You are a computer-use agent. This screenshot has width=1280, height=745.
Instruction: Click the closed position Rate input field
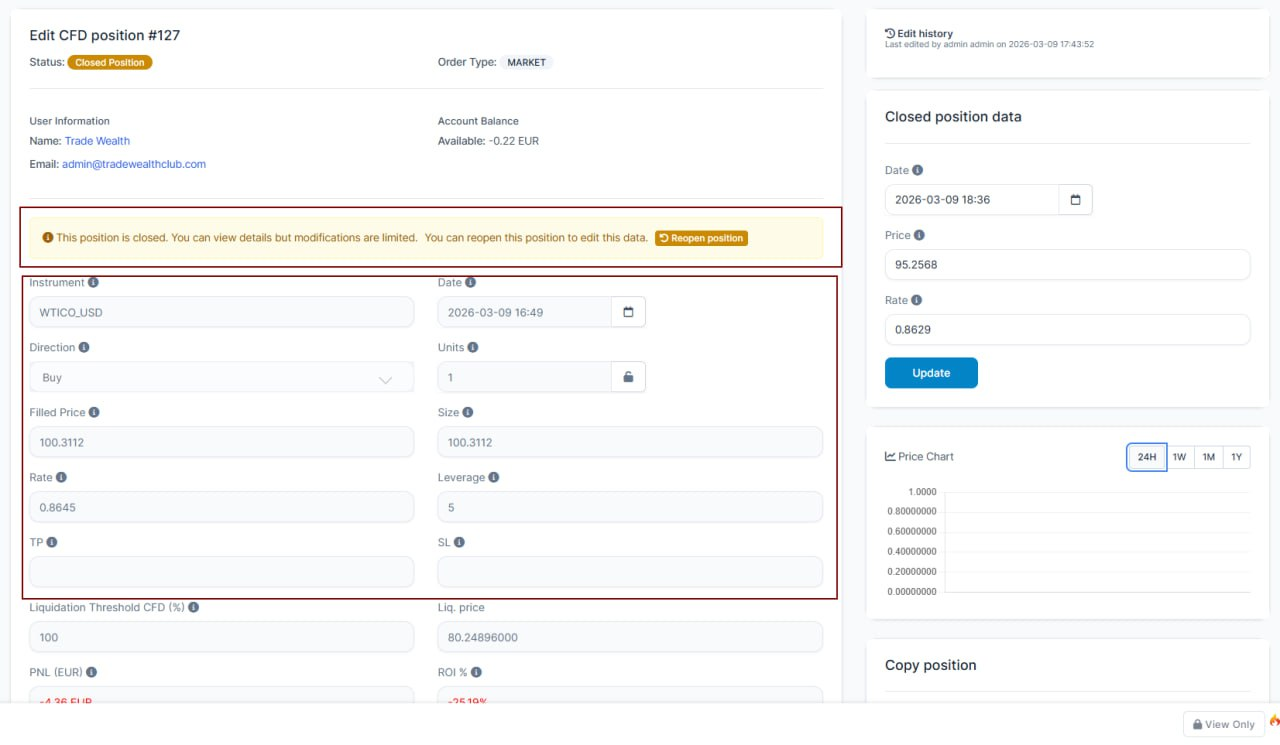[x=1067, y=329]
